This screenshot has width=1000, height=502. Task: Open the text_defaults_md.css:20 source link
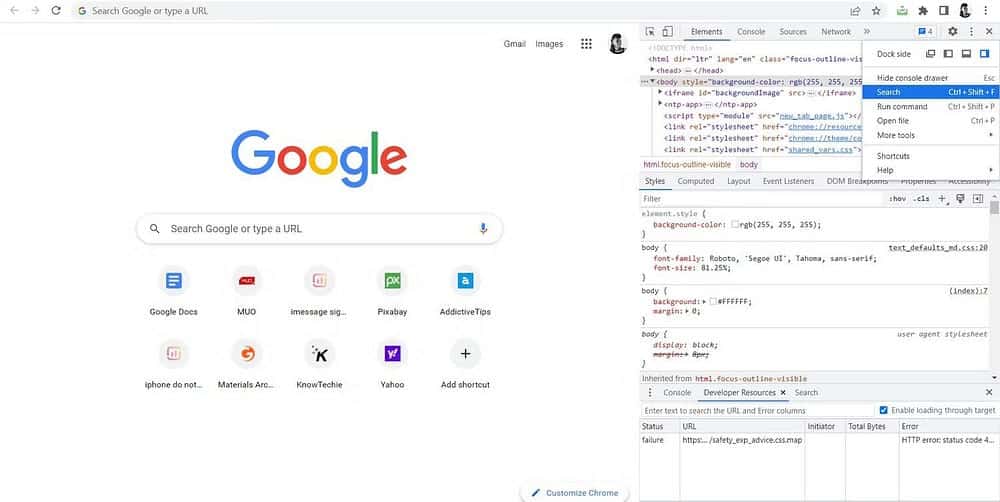click(x=938, y=247)
